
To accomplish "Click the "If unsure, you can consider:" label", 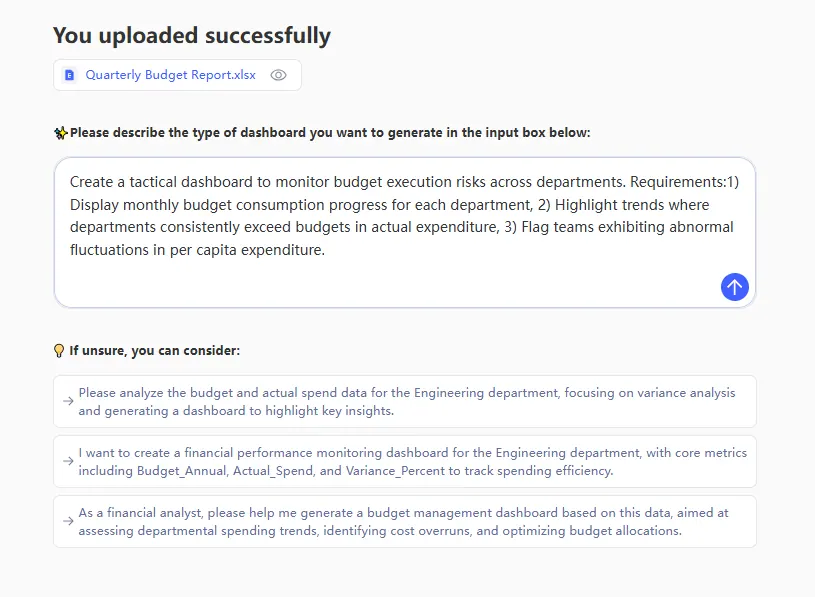I will point(154,351).
